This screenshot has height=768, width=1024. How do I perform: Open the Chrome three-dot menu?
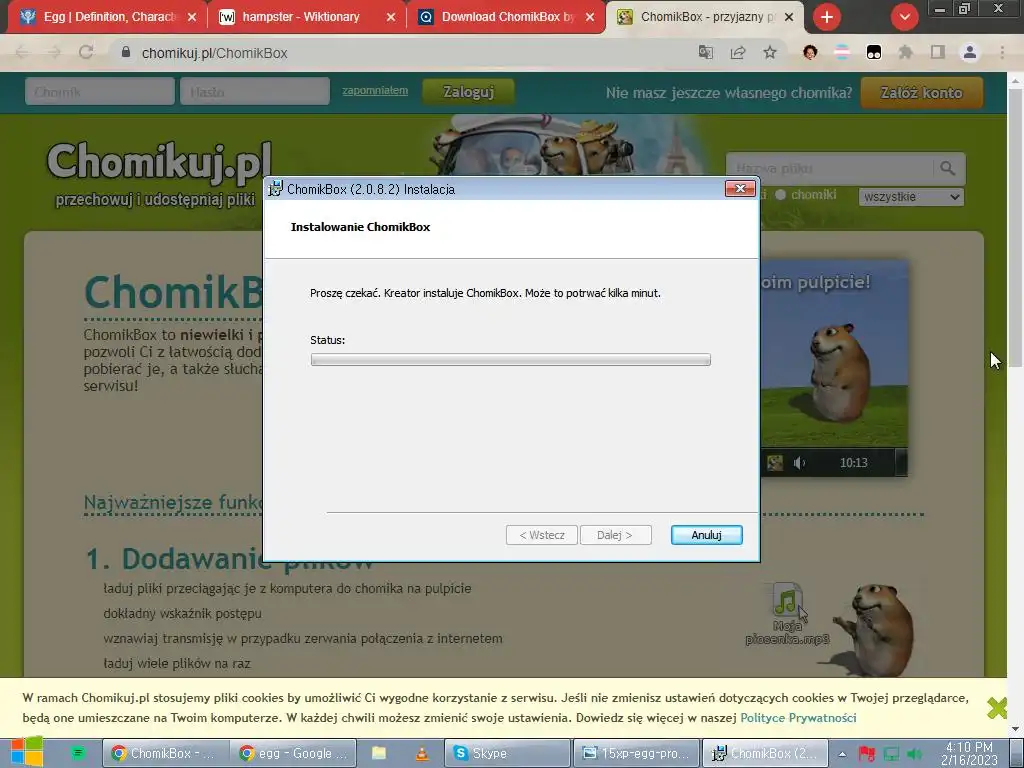point(1002,53)
